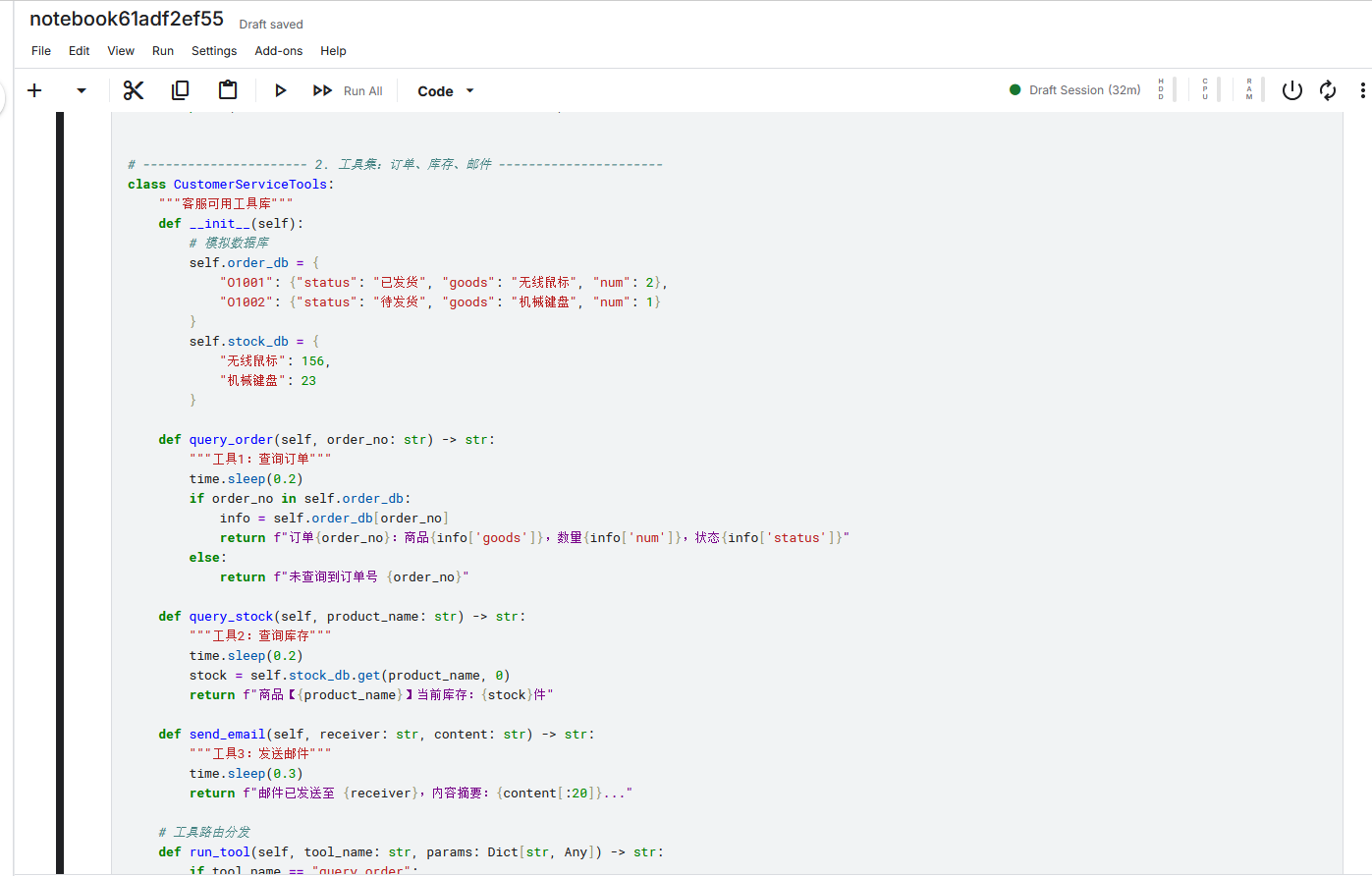This screenshot has height=876, width=1372.
Task: Click def run_tool definition line
Action: [411, 851]
